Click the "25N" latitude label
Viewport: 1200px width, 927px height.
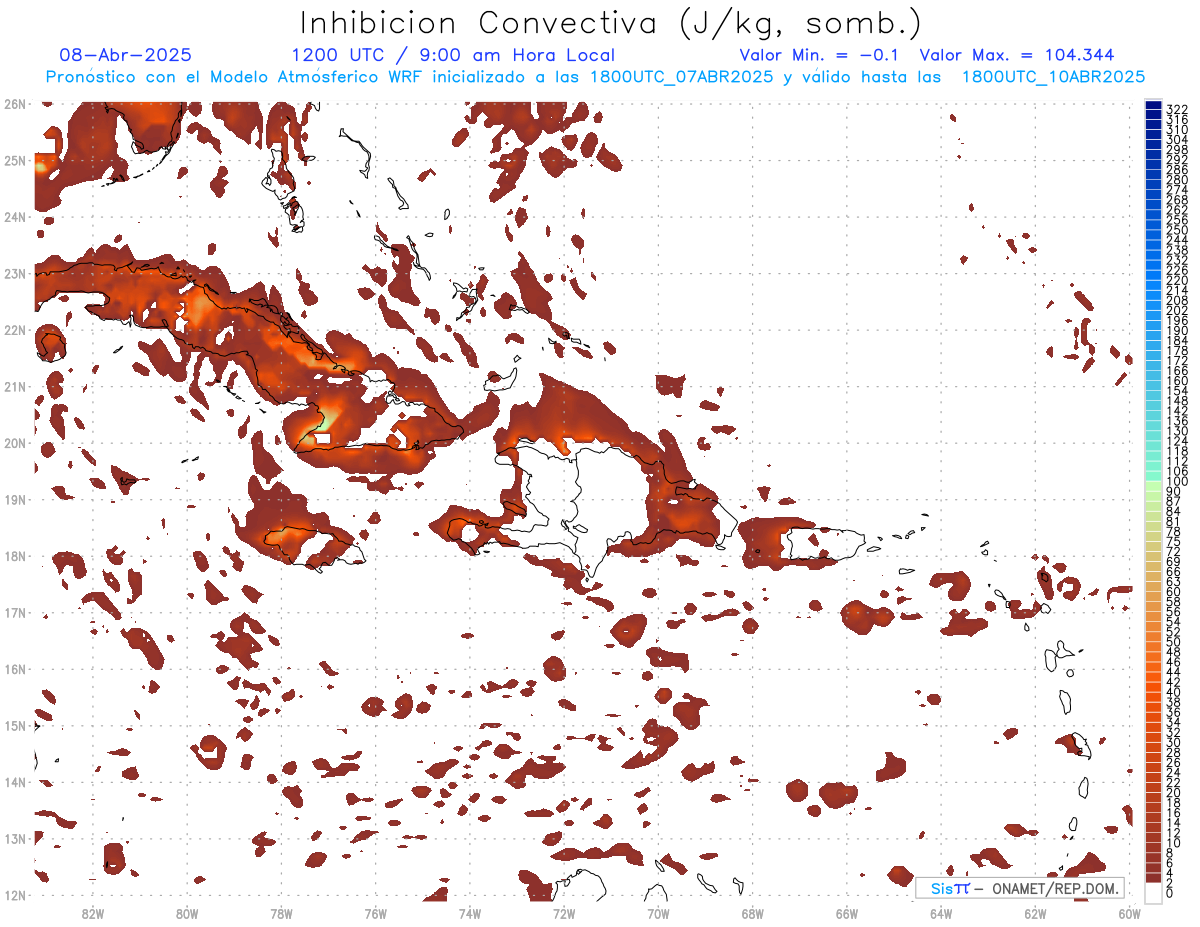click(x=15, y=160)
